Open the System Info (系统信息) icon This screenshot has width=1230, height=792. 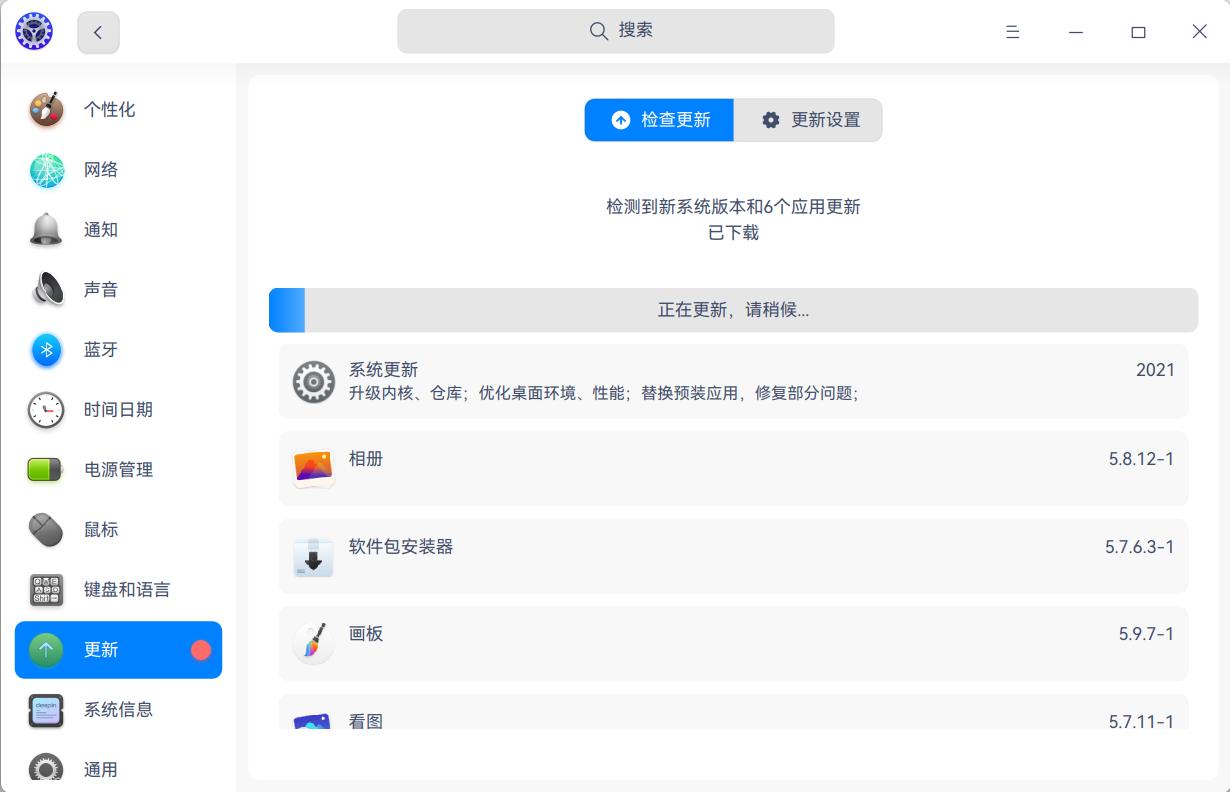click(x=46, y=710)
